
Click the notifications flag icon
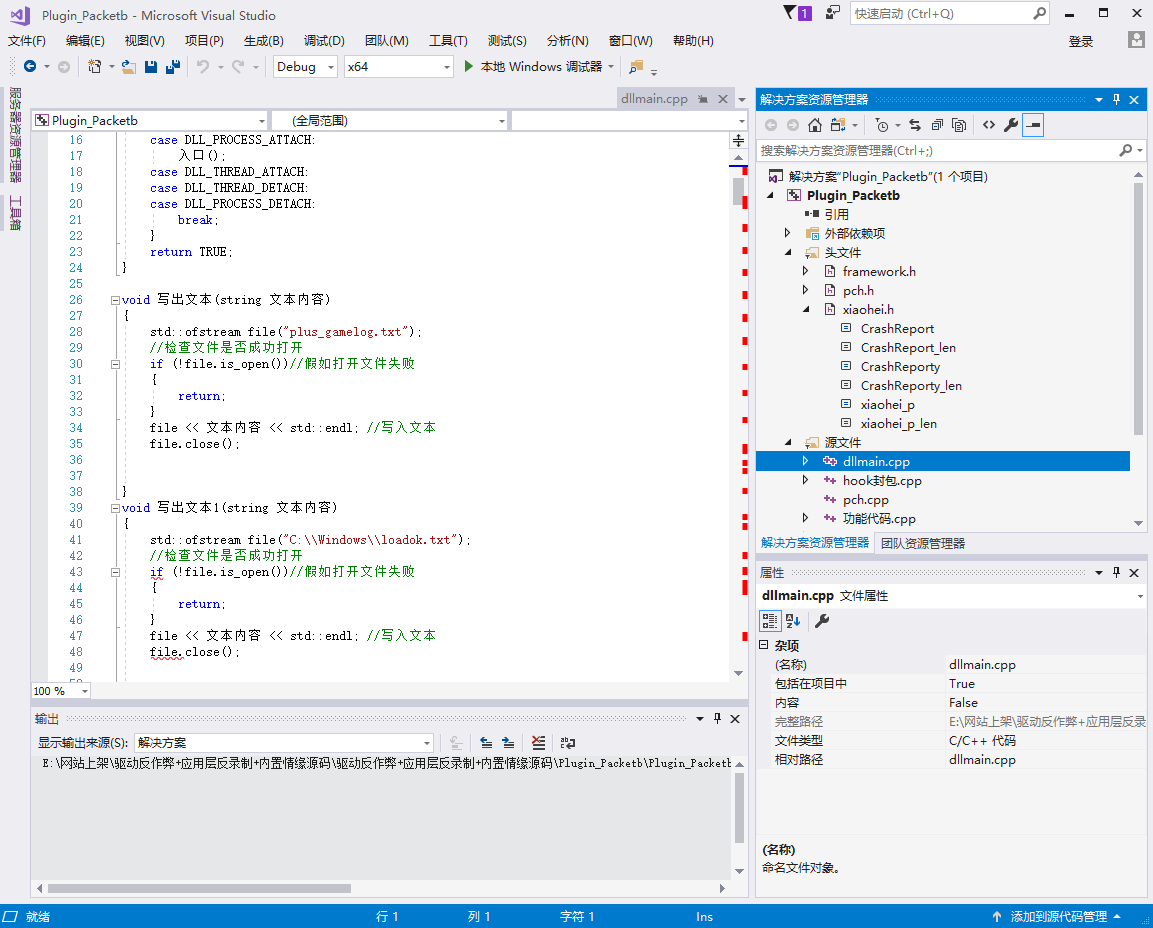point(797,13)
